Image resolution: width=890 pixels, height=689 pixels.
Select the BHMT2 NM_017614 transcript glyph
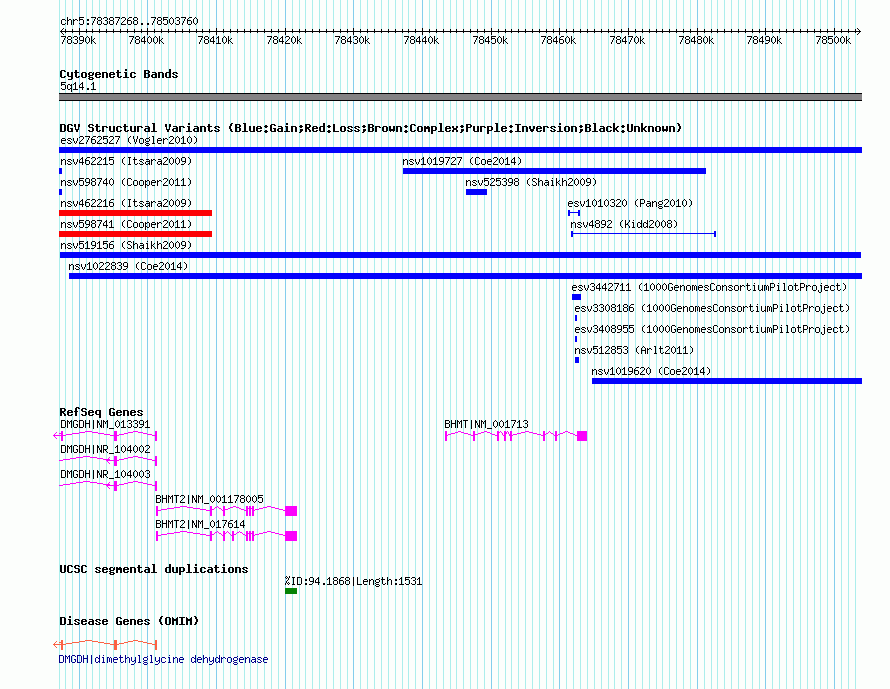tap(226, 536)
